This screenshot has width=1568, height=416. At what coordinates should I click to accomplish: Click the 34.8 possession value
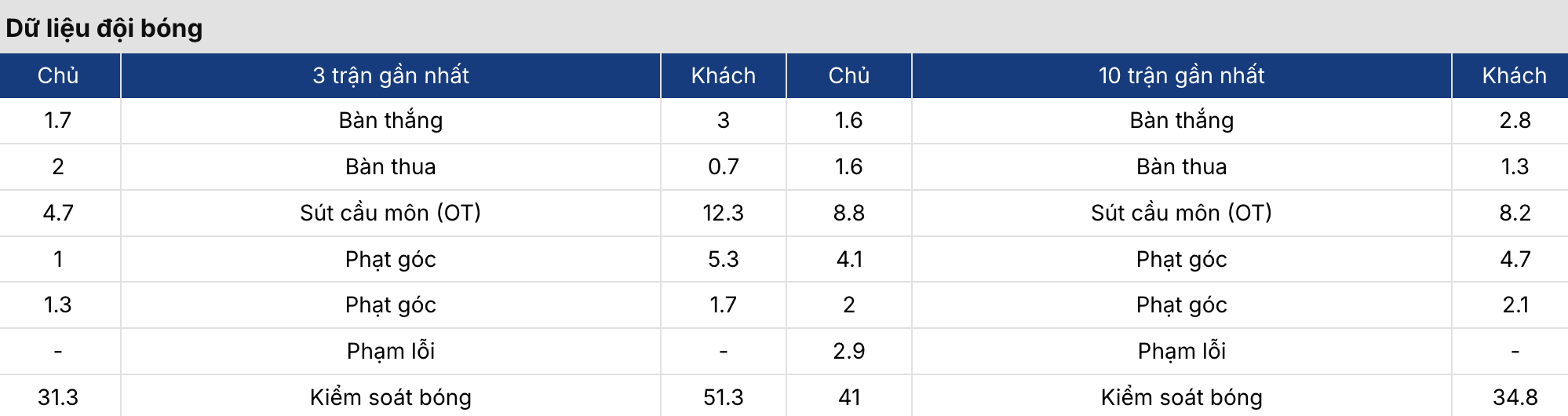point(1515,397)
